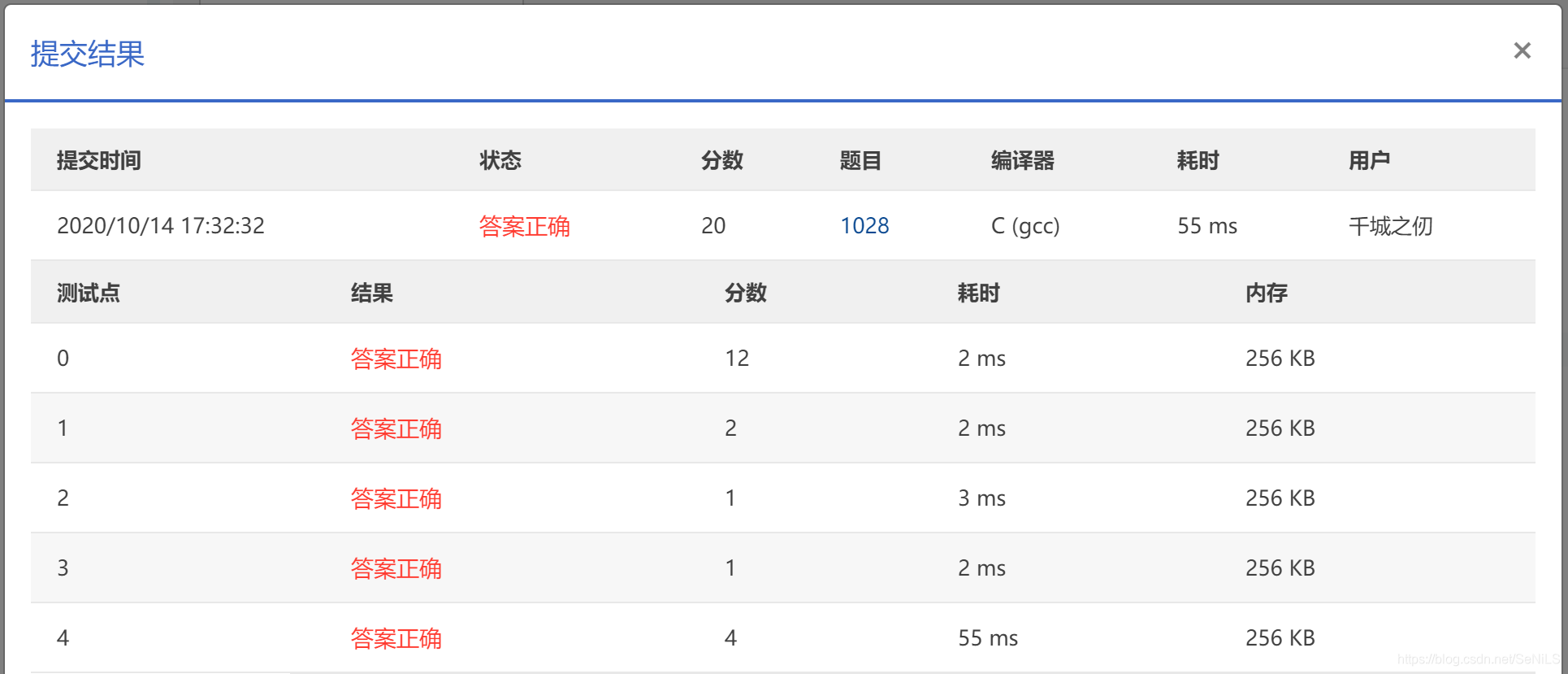Viewport: 1568px width, 674px height.
Task: Click score 4 in test point 4 row
Action: (x=730, y=637)
